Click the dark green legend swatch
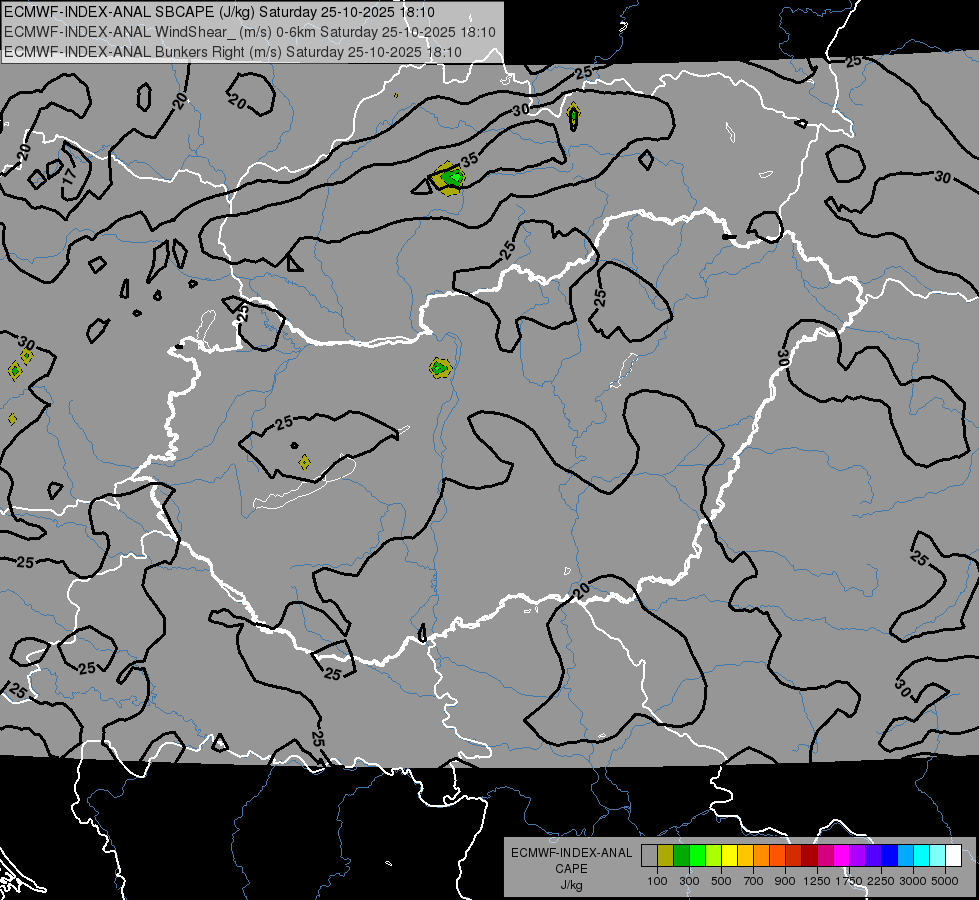Screen dimensions: 979x900 682,855
